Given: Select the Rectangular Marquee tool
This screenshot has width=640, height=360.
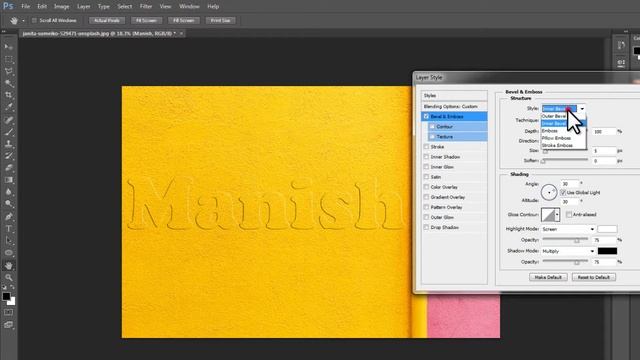Looking at the screenshot, I should click(9, 59).
